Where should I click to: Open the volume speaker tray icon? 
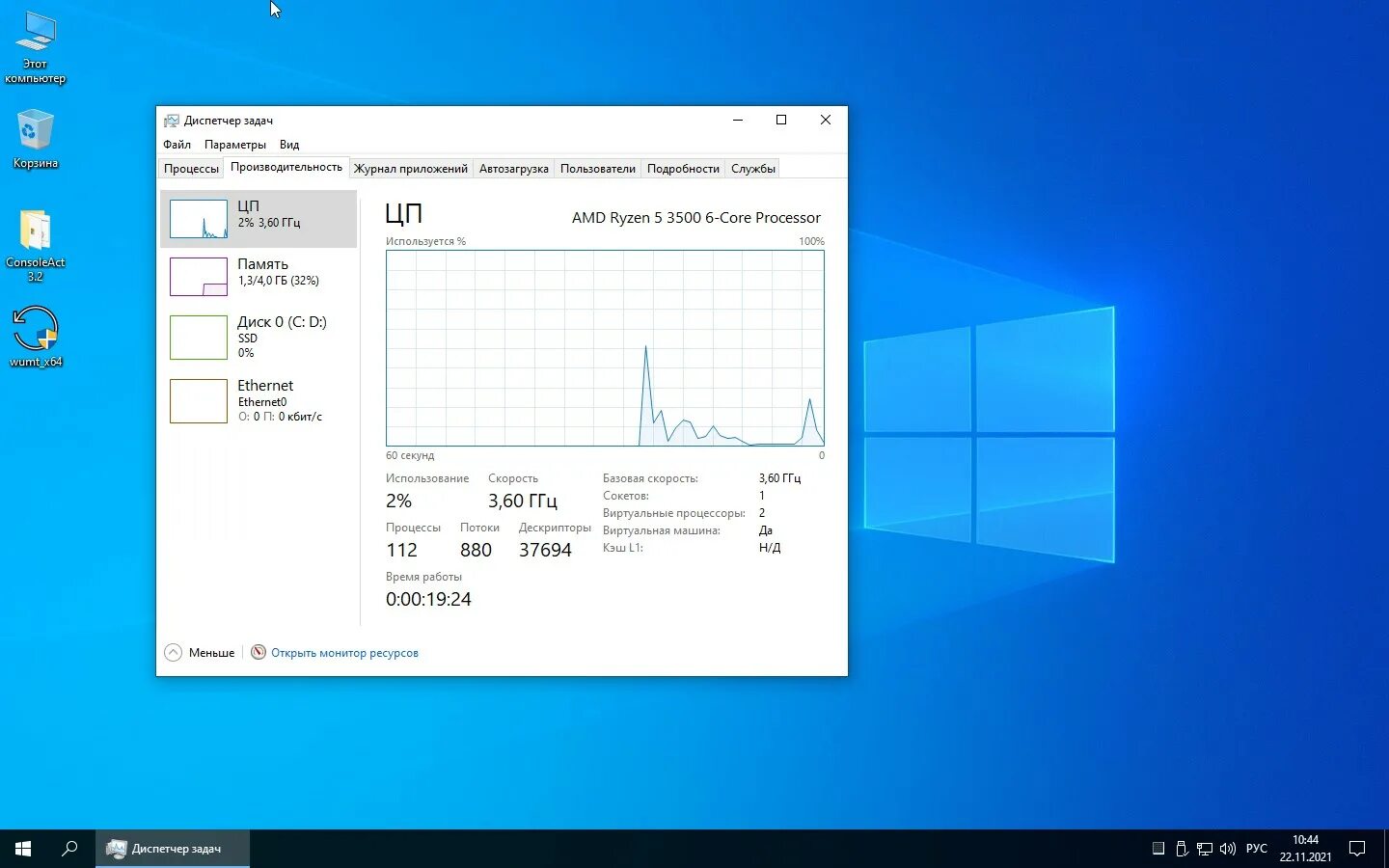pyautogui.click(x=1227, y=849)
